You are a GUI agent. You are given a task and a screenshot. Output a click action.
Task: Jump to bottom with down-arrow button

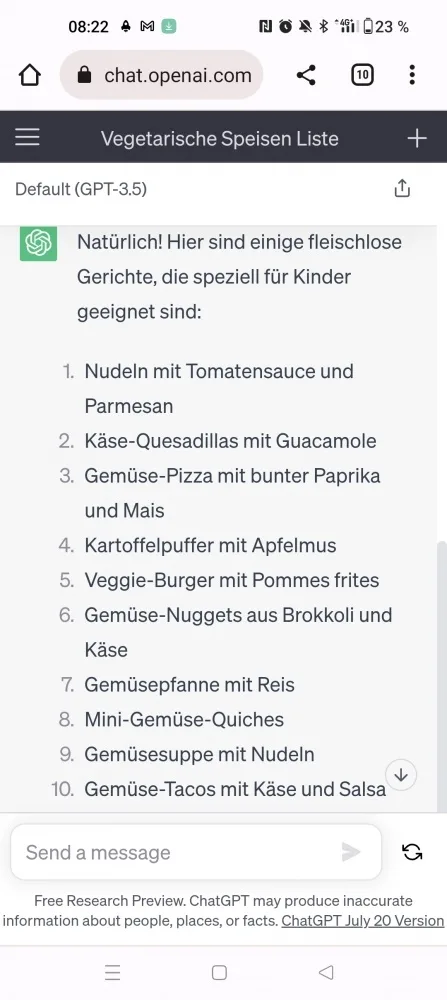(x=401, y=775)
